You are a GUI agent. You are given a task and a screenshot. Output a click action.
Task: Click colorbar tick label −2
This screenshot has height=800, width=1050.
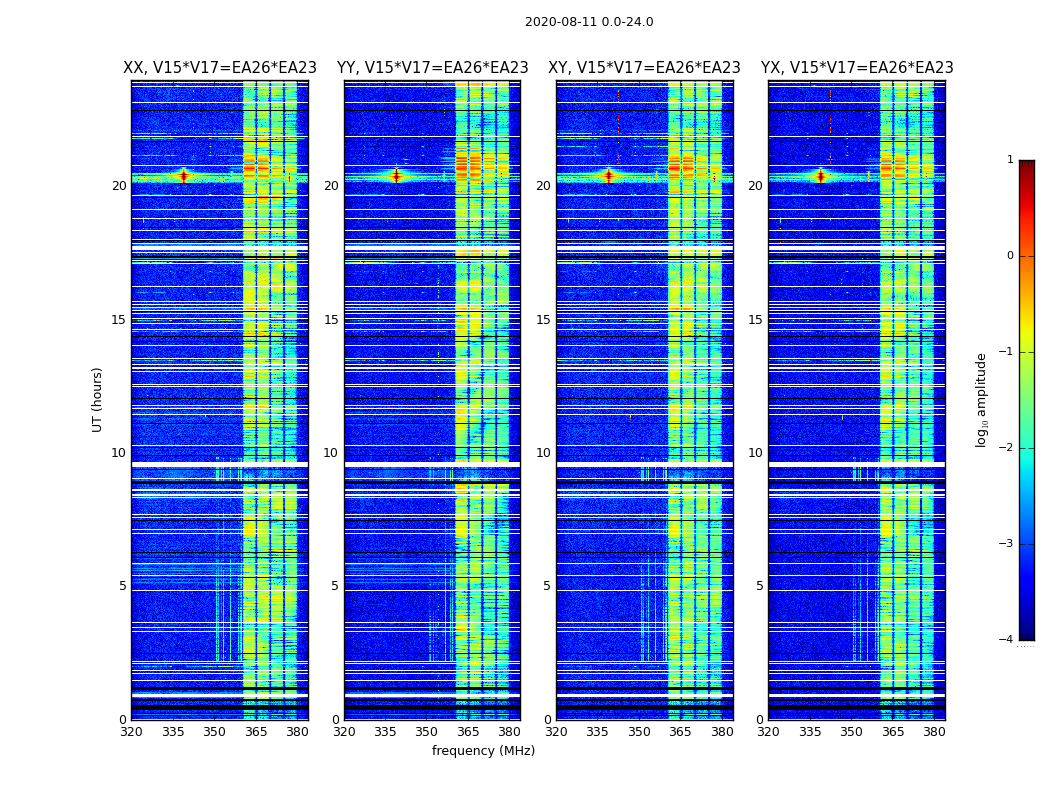(x=1006, y=447)
